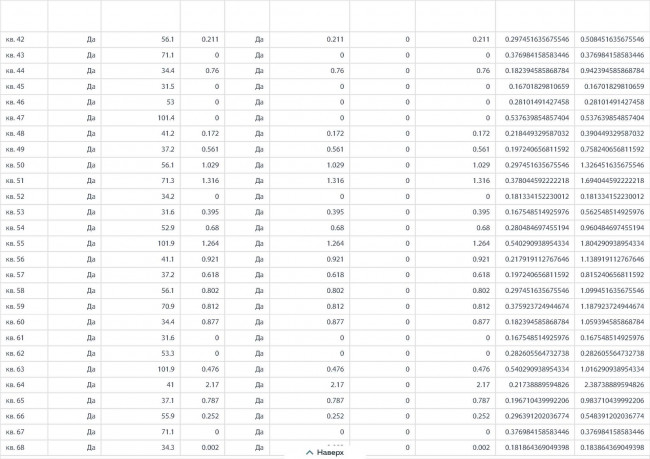Select row label кв. 43
650x459 pixels.
(x=15, y=55)
